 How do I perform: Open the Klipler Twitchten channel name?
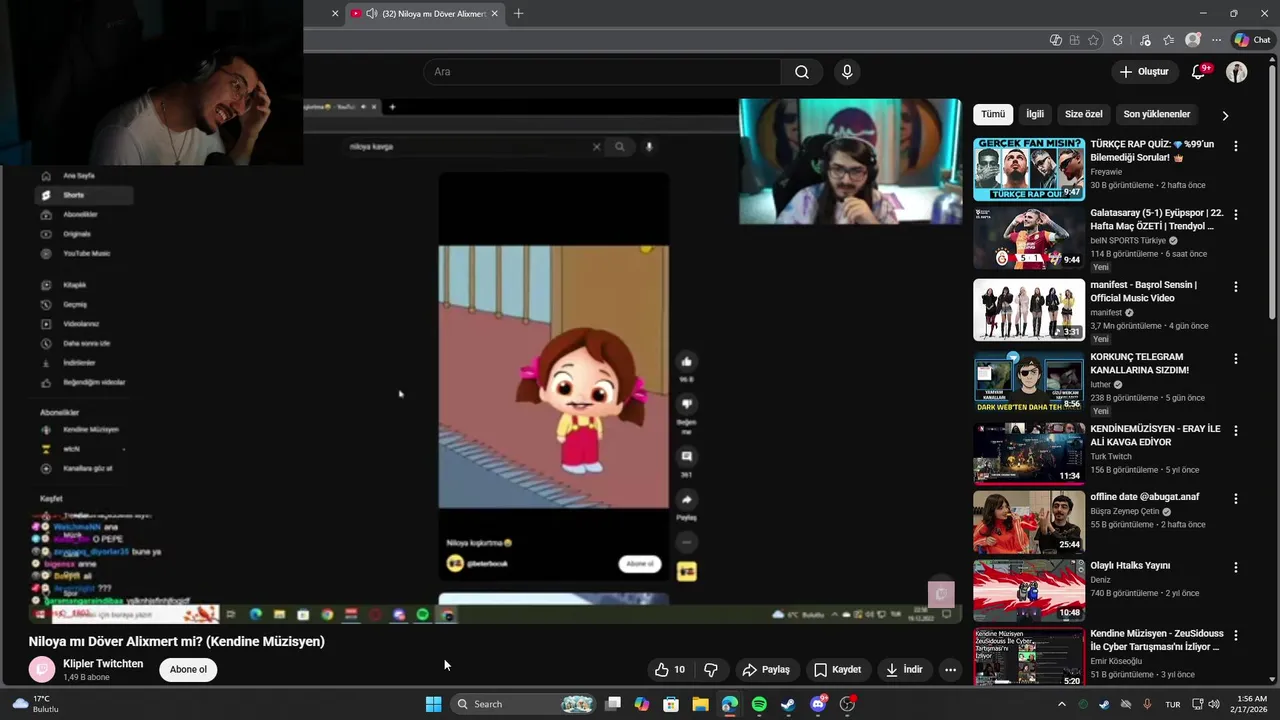tap(103, 664)
